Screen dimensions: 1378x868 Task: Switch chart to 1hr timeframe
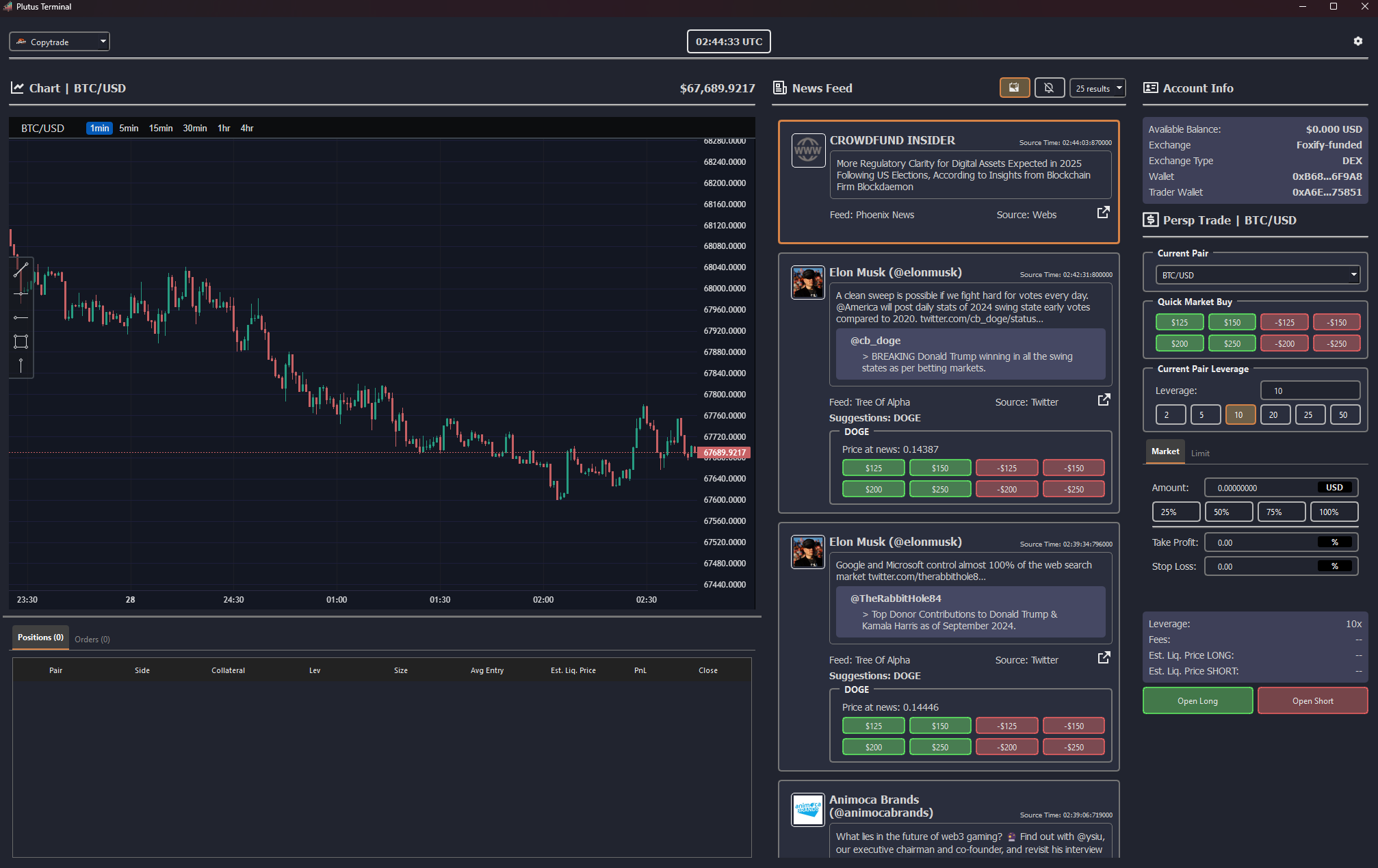click(x=224, y=128)
